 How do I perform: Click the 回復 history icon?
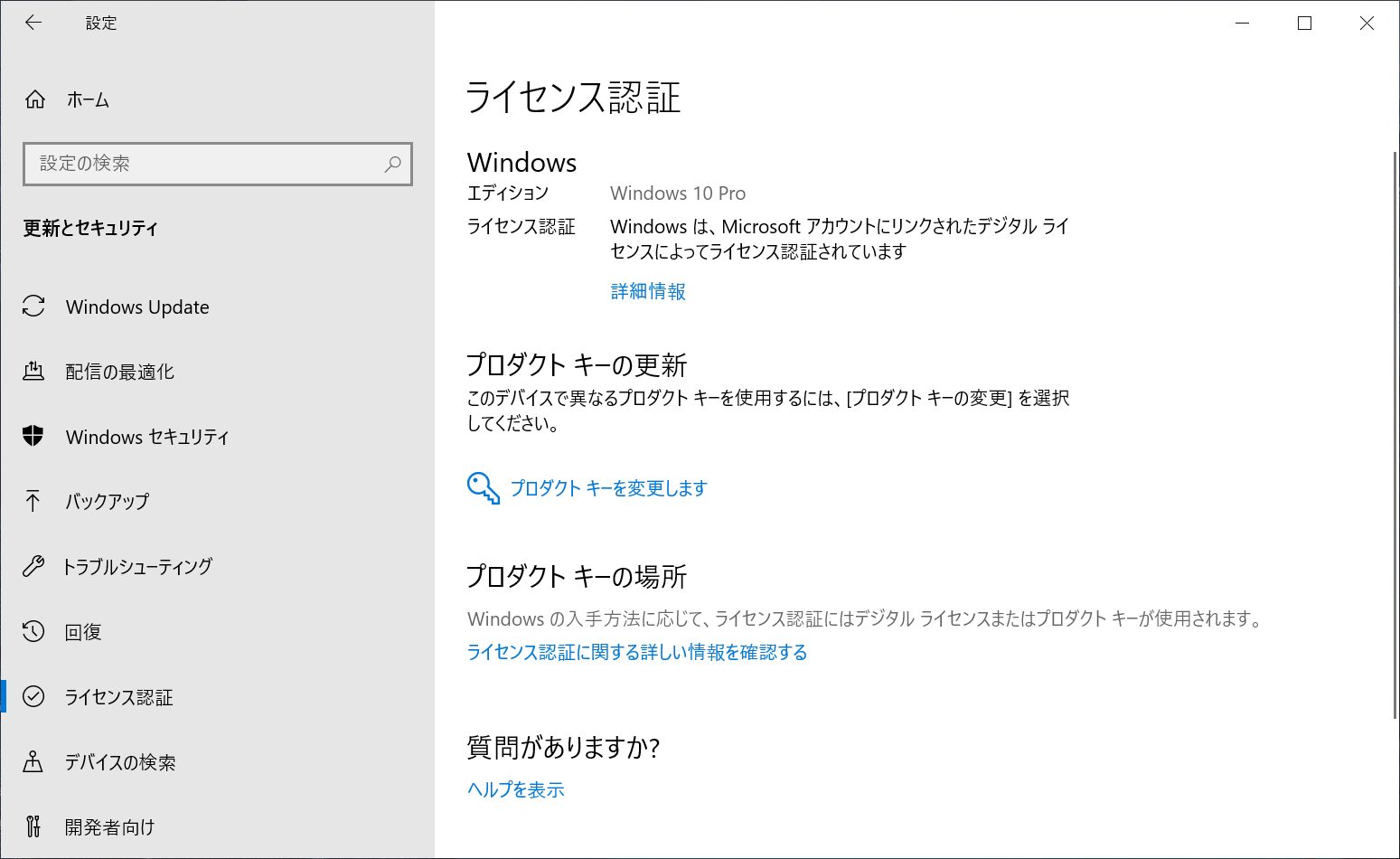tap(33, 631)
